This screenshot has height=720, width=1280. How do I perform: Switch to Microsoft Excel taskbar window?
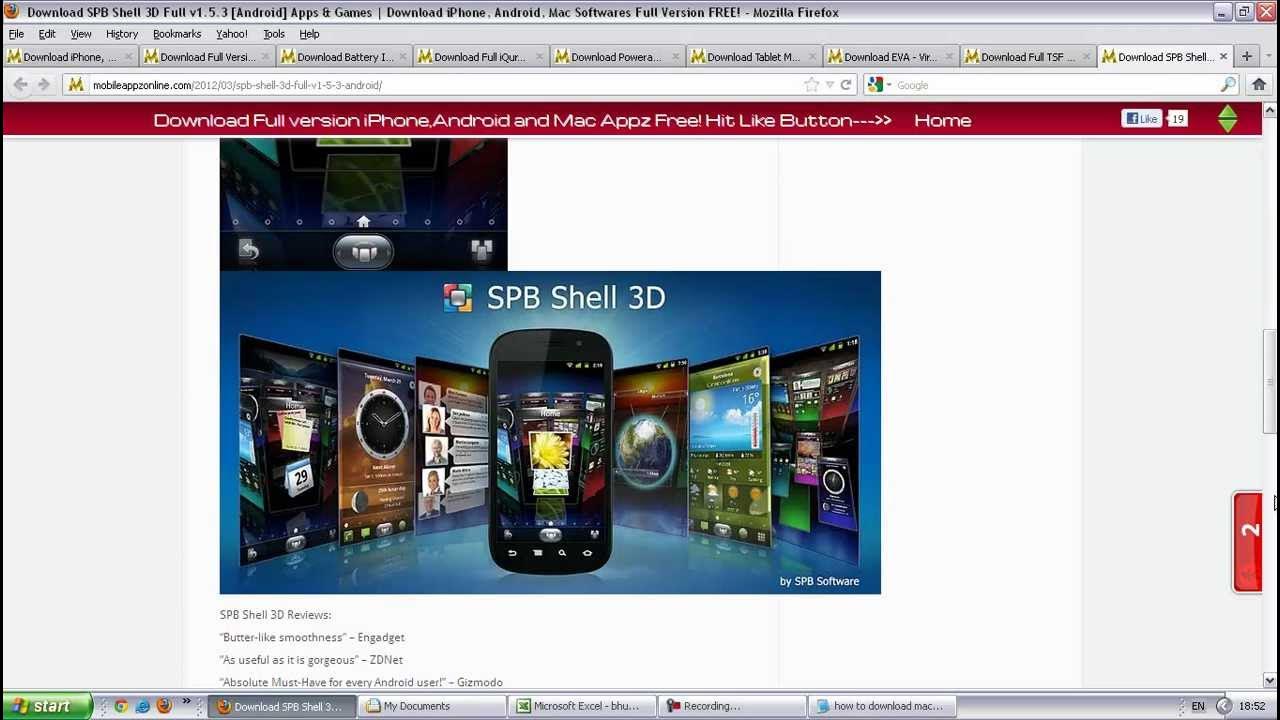tap(584, 706)
